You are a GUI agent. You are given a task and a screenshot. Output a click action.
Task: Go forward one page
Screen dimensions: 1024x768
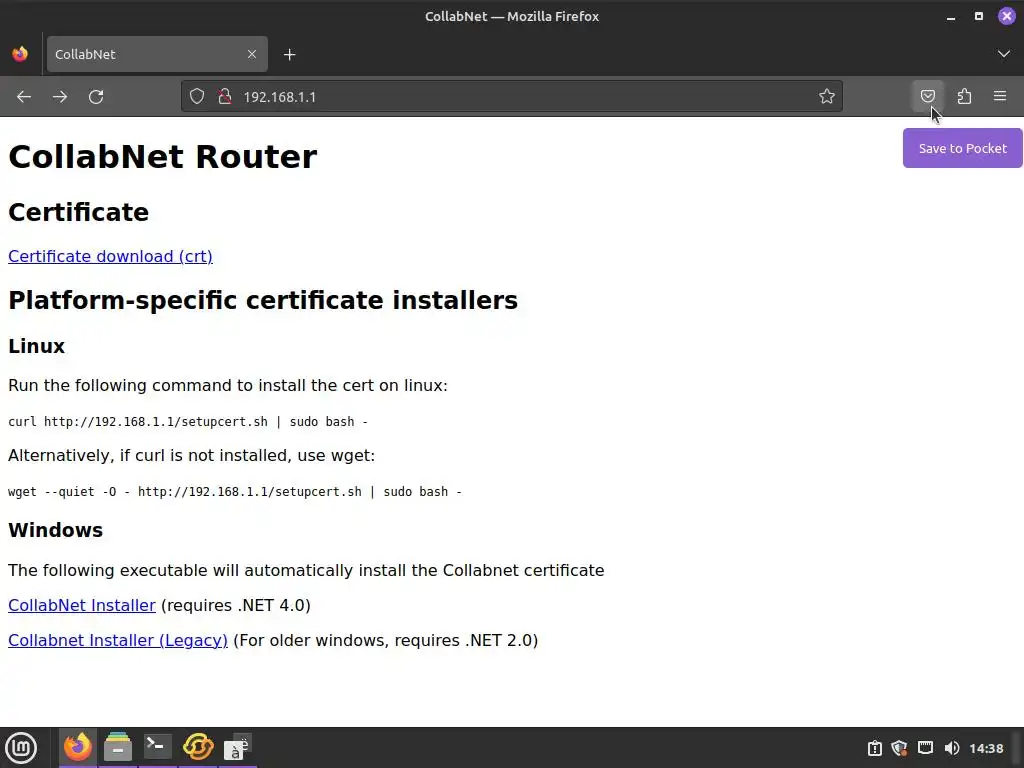tap(60, 97)
